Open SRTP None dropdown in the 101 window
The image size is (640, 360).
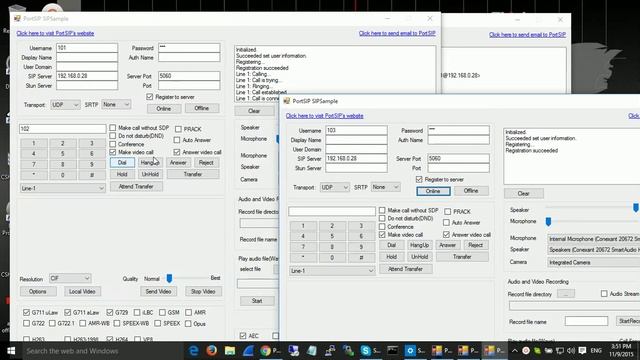click(x=116, y=104)
